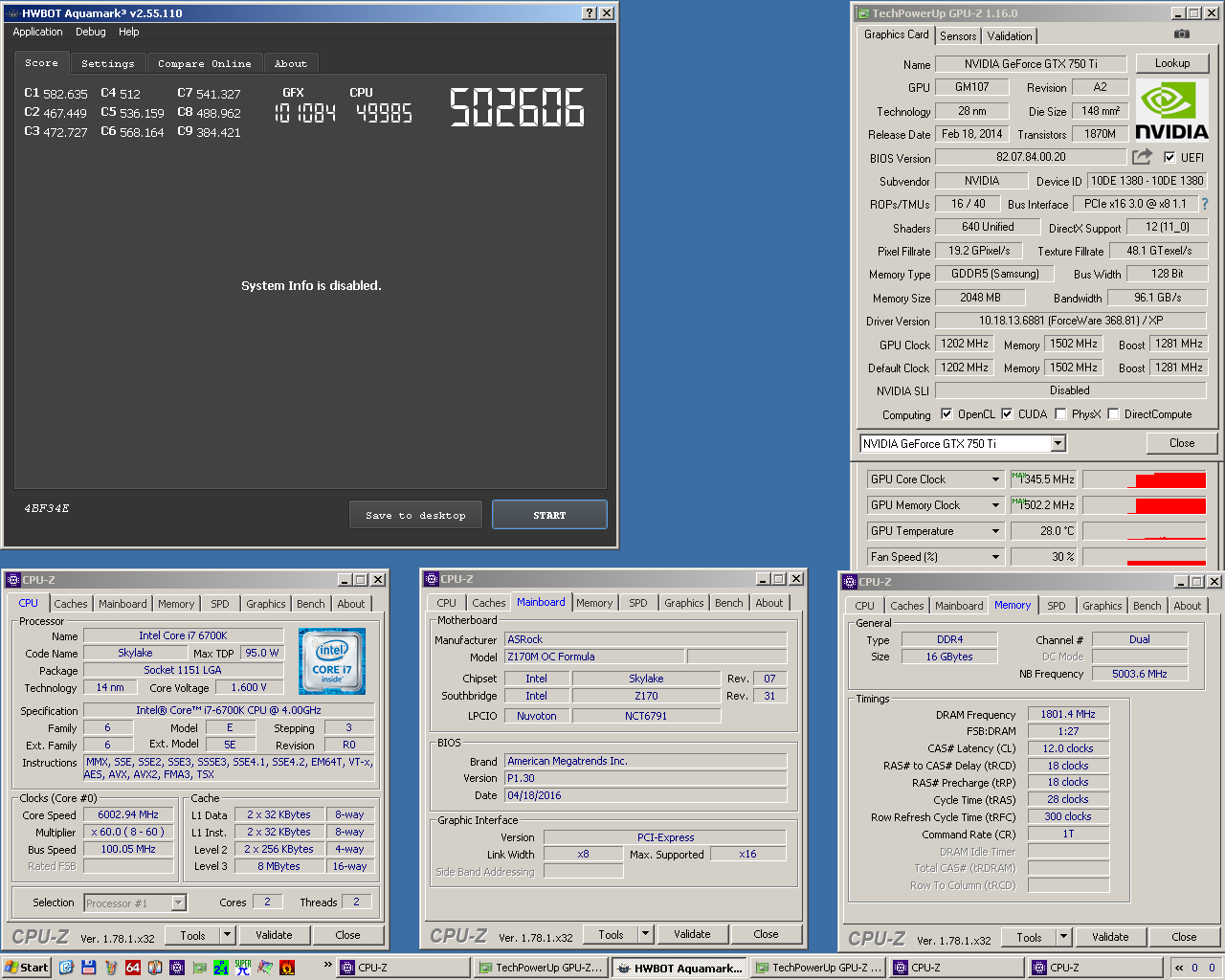Screen dimensions: 1225x980
Task: Click the NVIDIA logo in GPU-Z
Action: pyautogui.click(x=1171, y=111)
